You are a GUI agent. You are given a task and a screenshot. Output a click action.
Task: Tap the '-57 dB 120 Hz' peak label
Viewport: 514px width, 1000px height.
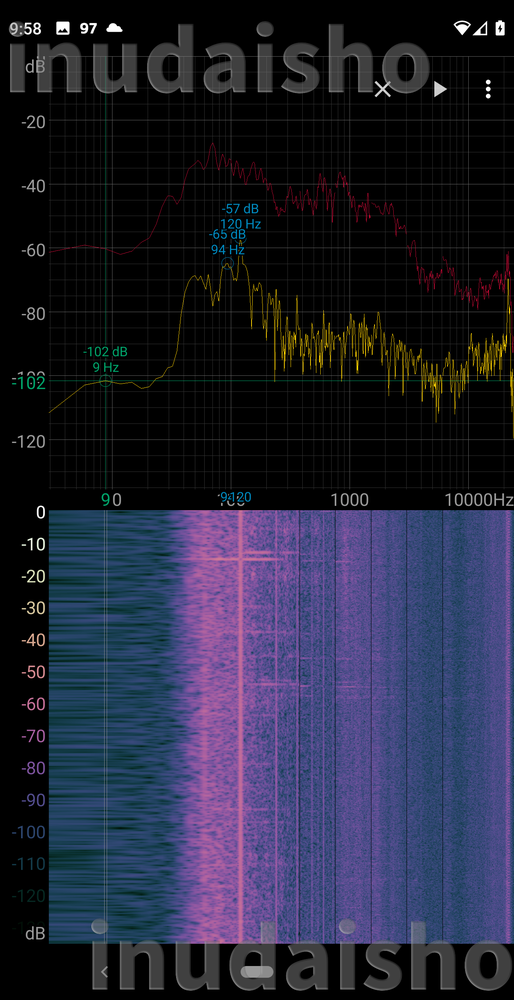tap(240, 216)
